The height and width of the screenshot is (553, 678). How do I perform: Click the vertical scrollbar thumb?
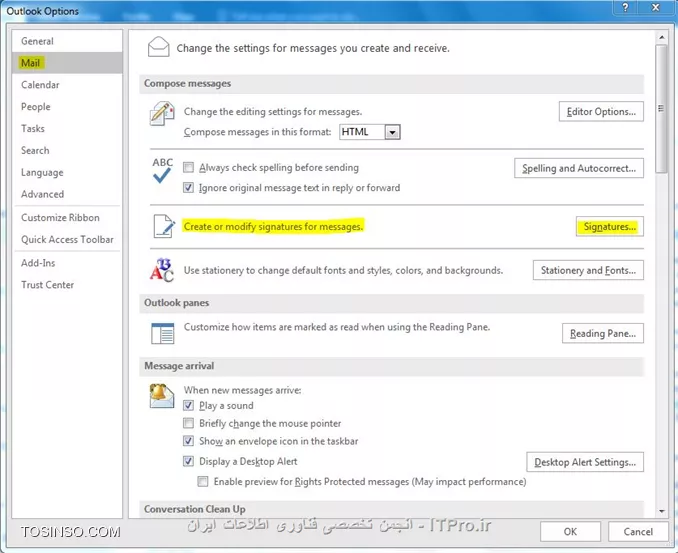tap(661, 108)
